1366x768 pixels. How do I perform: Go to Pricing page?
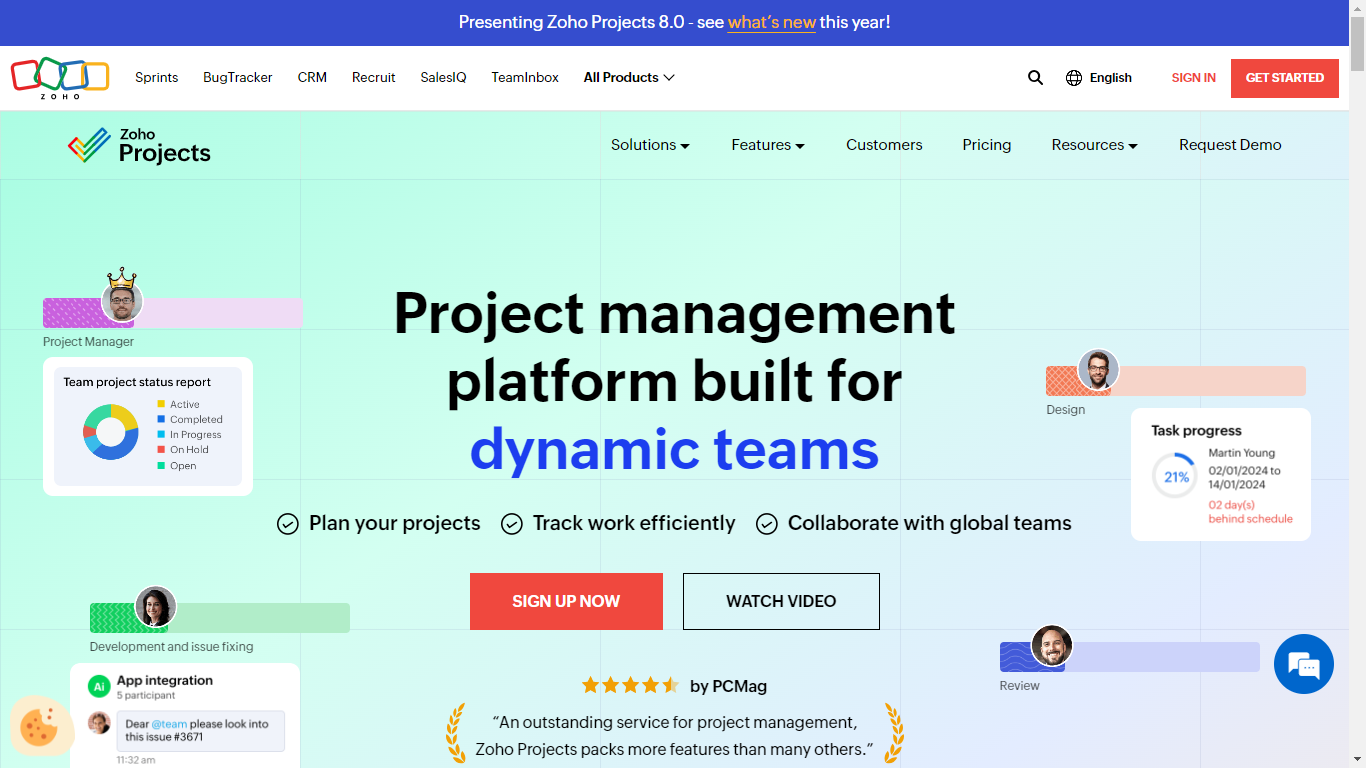click(x=987, y=145)
